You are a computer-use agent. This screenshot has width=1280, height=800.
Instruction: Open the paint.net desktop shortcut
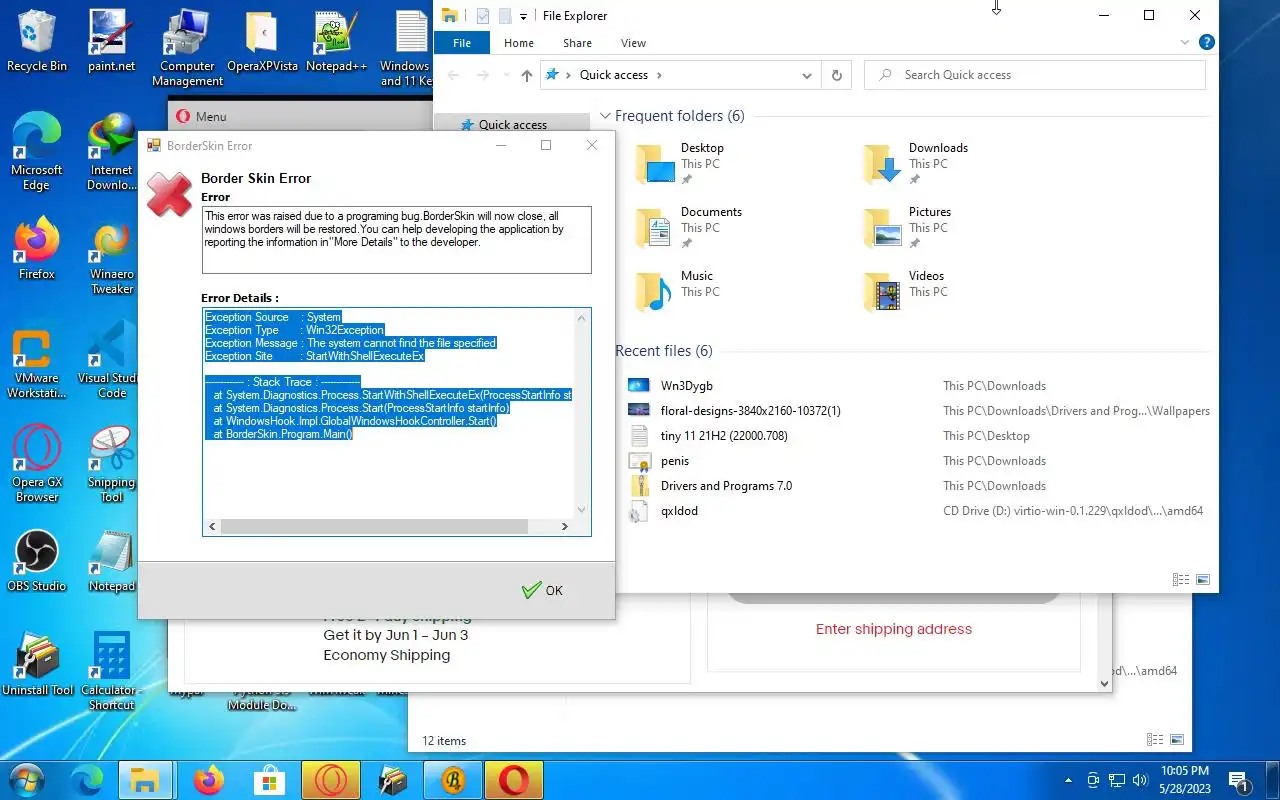(x=112, y=42)
